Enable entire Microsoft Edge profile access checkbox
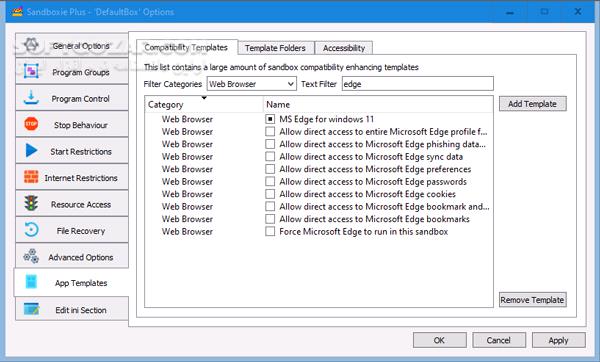The image size is (600, 362). [270, 132]
